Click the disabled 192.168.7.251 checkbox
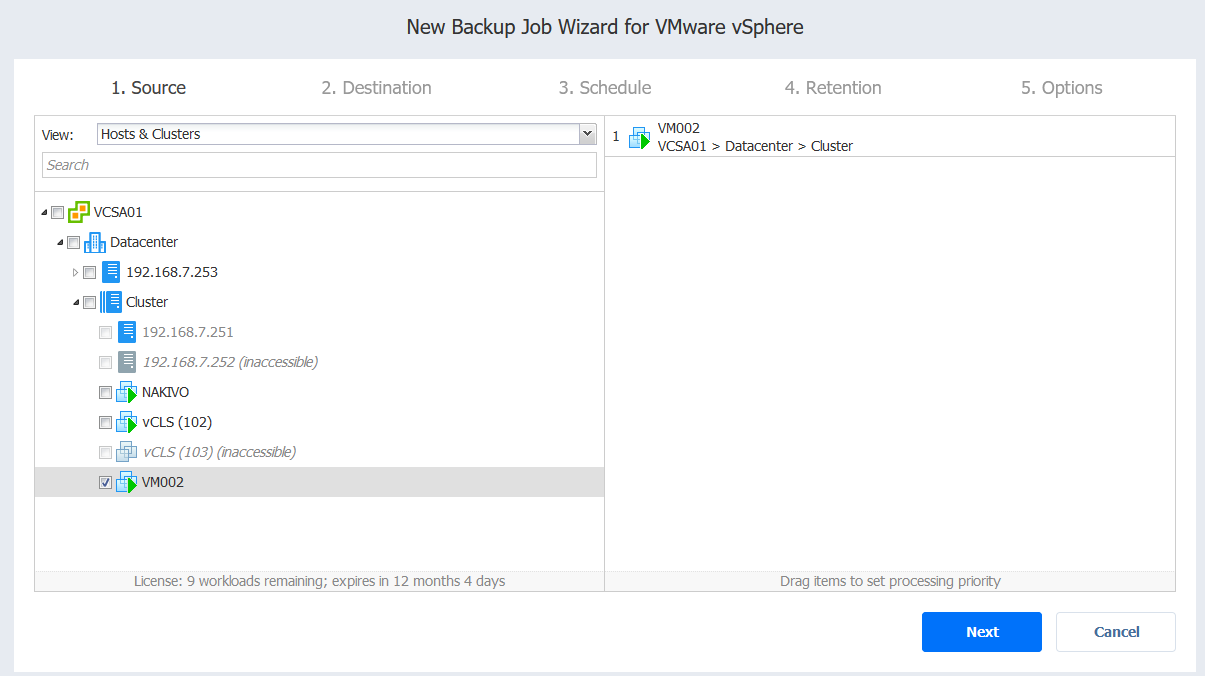 105,333
